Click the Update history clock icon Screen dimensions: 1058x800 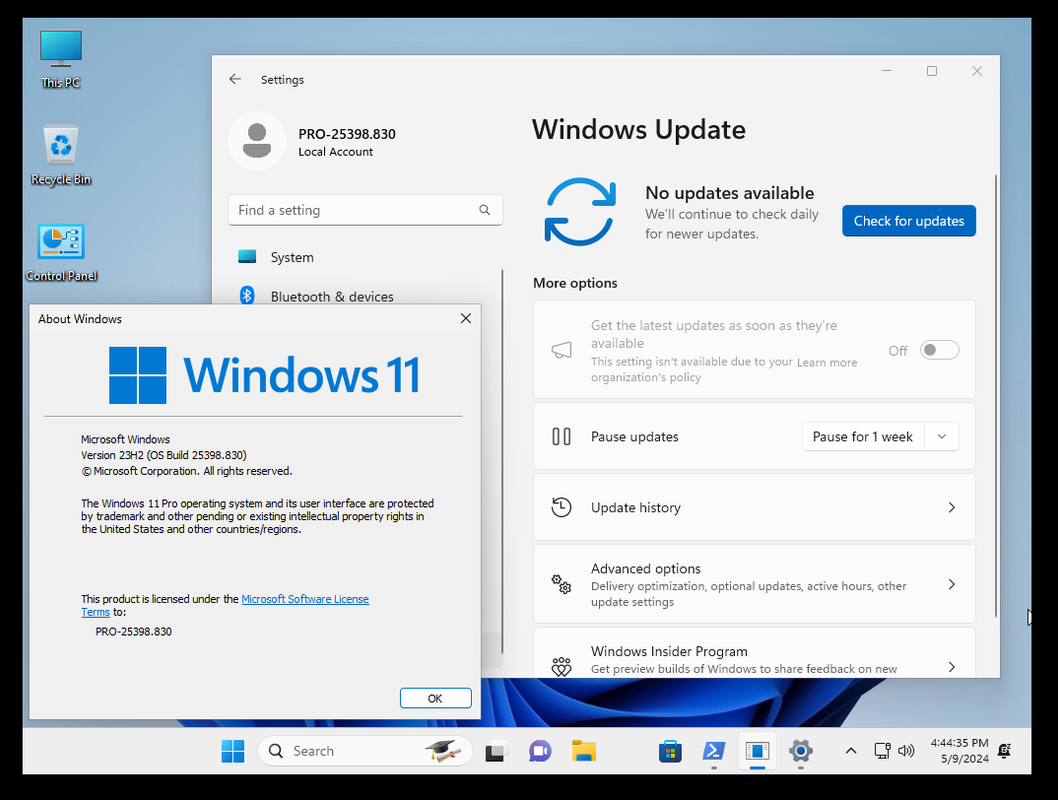click(561, 507)
